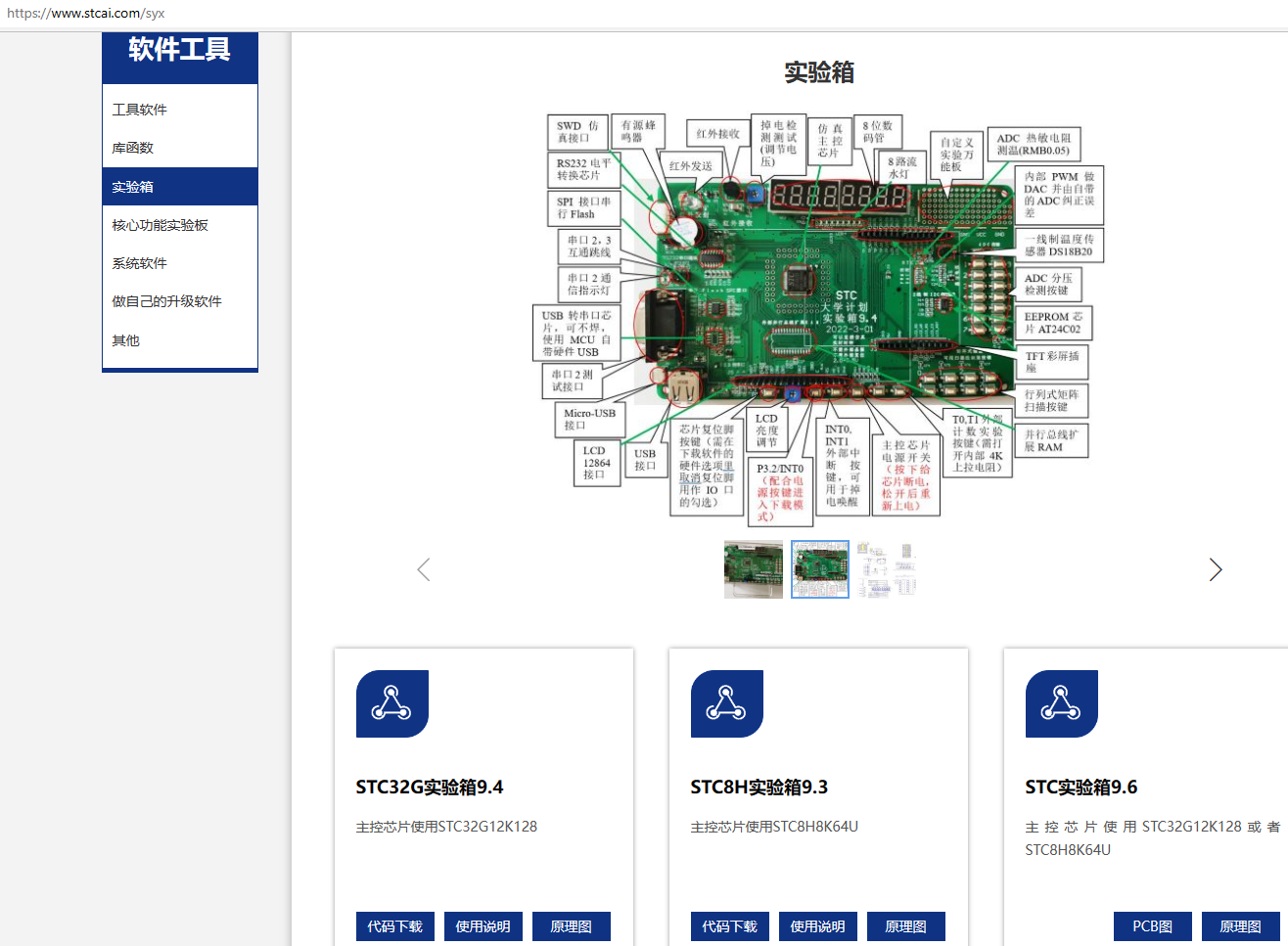Select first board photo thumbnail
This screenshot has width=1288, height=946.
click(754, 569)
